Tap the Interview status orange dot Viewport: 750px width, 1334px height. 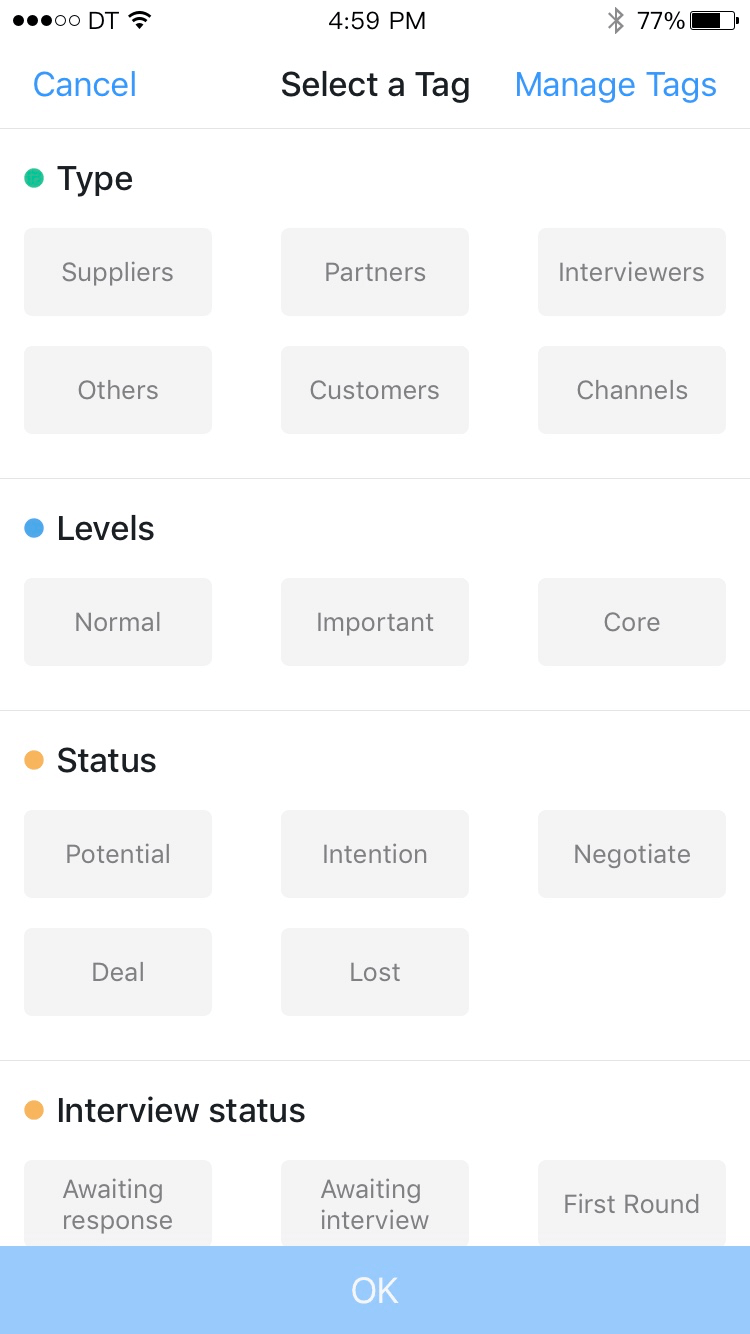(34, 1111)
